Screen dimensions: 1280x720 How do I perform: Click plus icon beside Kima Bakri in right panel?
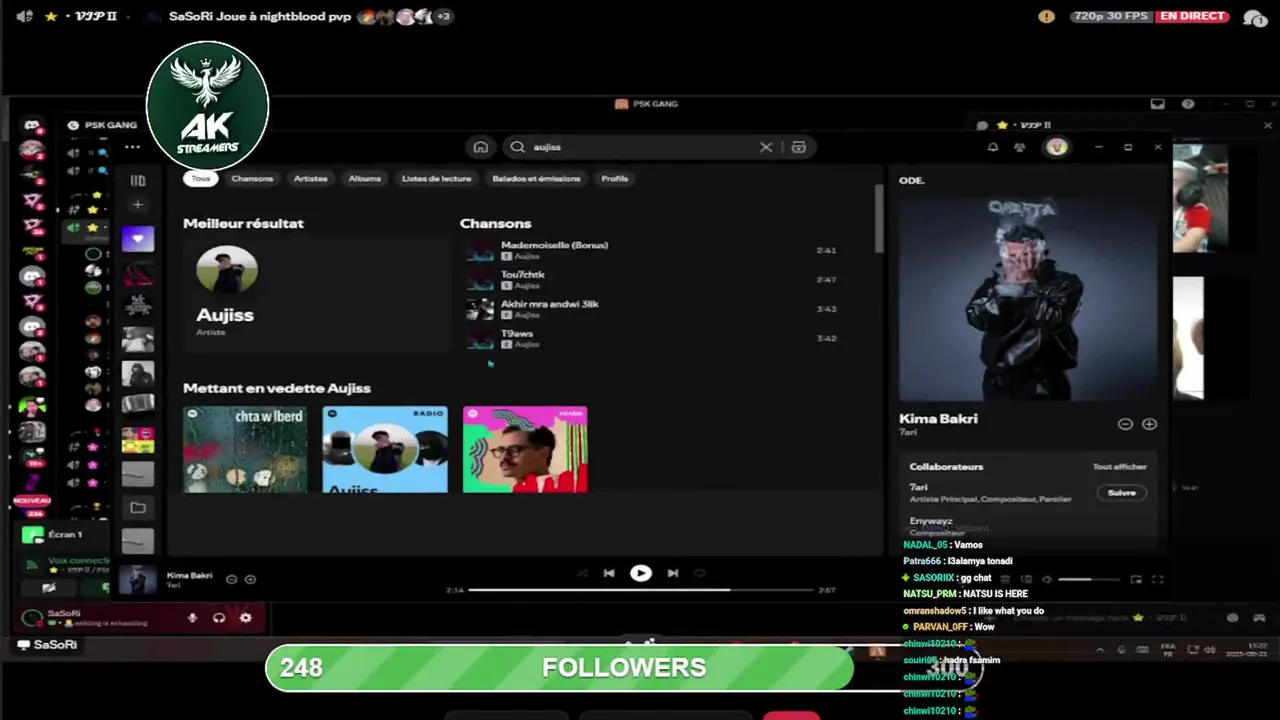[x=1149, y=424]
